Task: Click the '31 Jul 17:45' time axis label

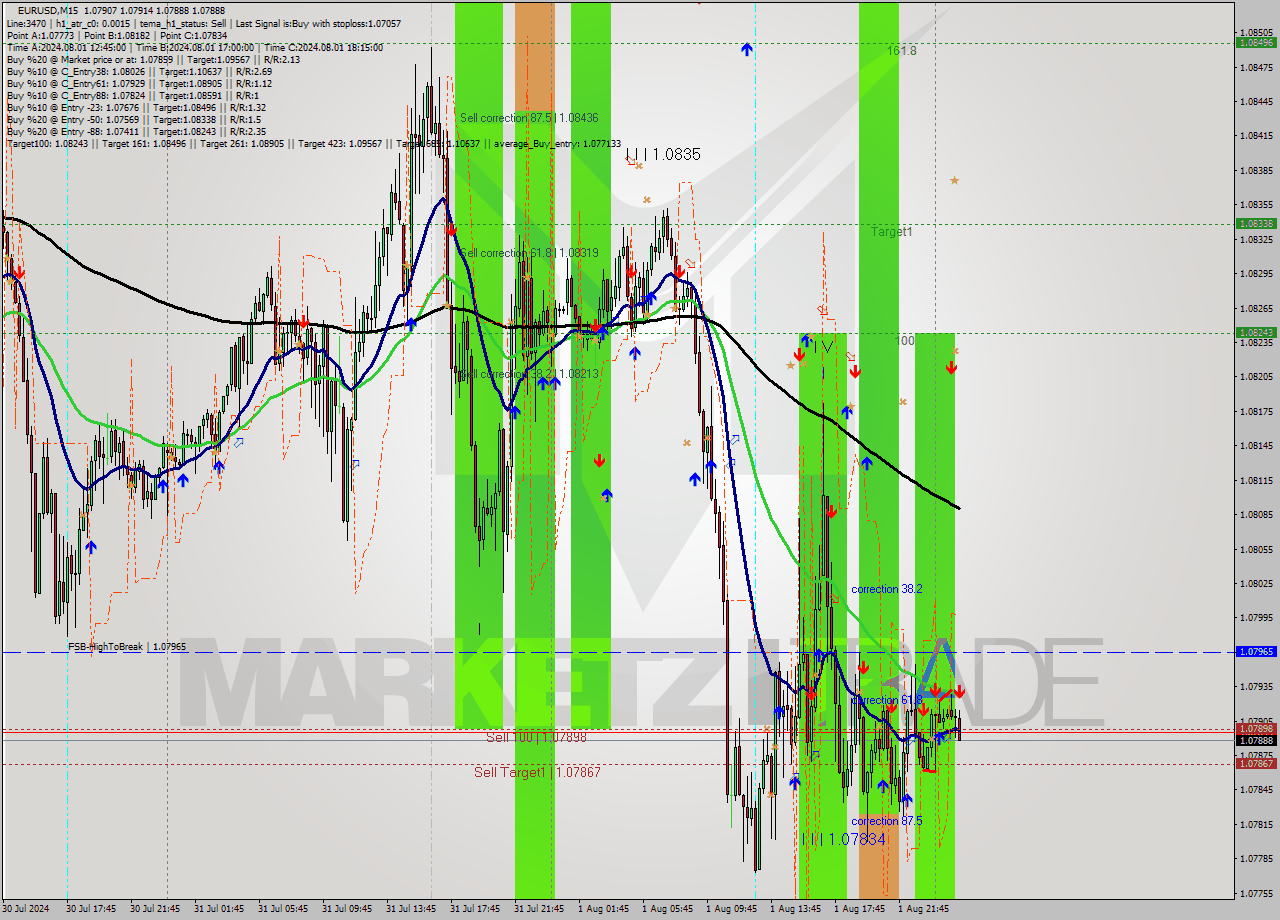Action: pyautogui.click(x=475, y=909)
